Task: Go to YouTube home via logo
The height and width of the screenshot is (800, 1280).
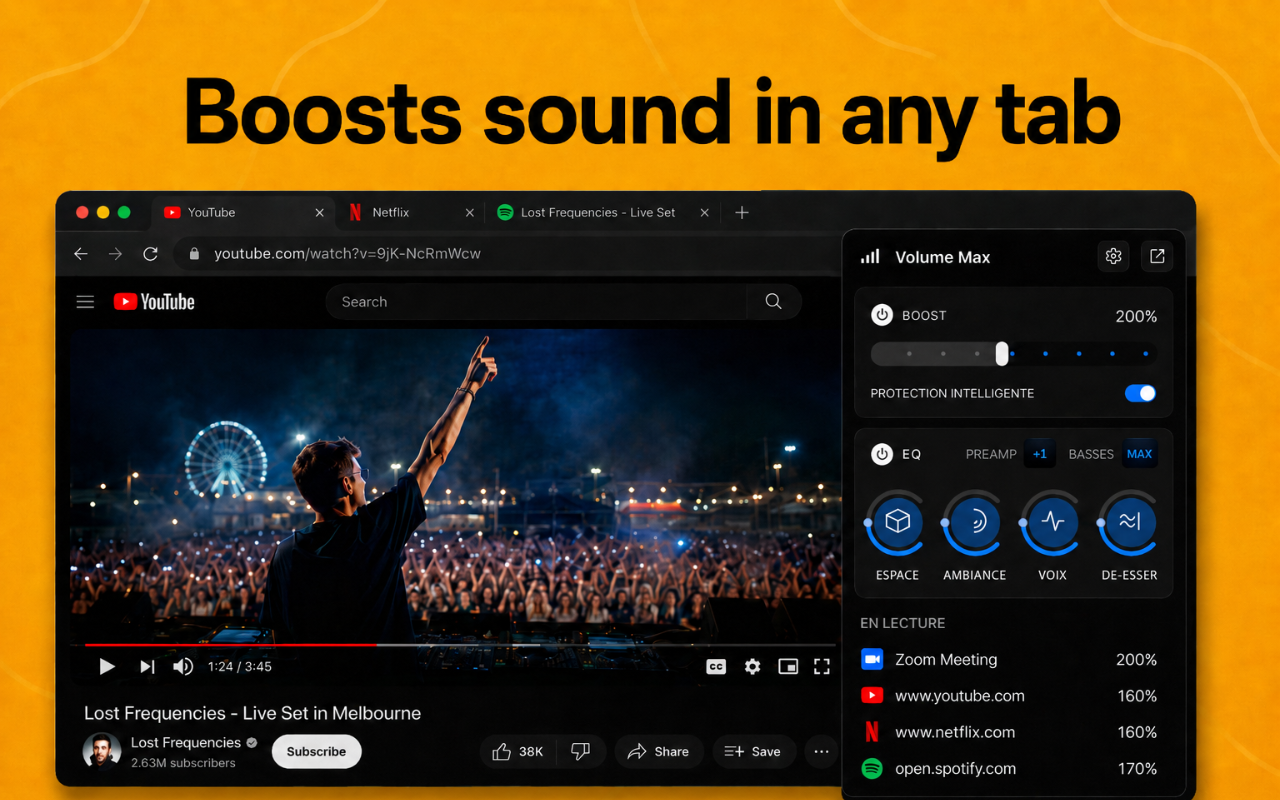Action: 154,302
